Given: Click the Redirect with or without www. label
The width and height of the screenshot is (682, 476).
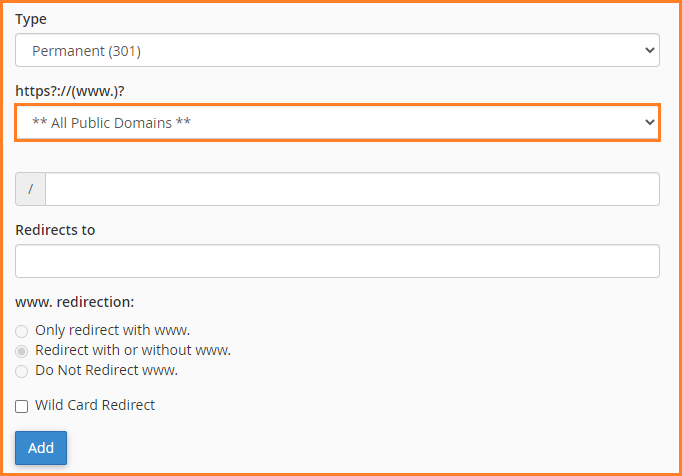Looking at the screenshot, I should coord(133,350).
